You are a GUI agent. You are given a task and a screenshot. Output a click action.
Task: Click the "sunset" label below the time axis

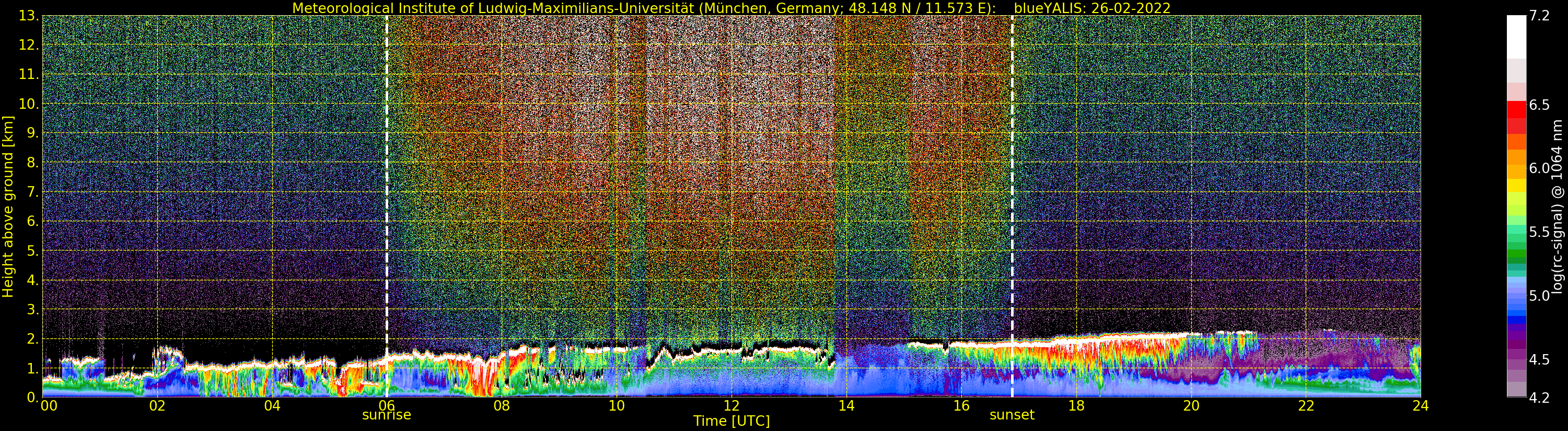point(1012,415)
